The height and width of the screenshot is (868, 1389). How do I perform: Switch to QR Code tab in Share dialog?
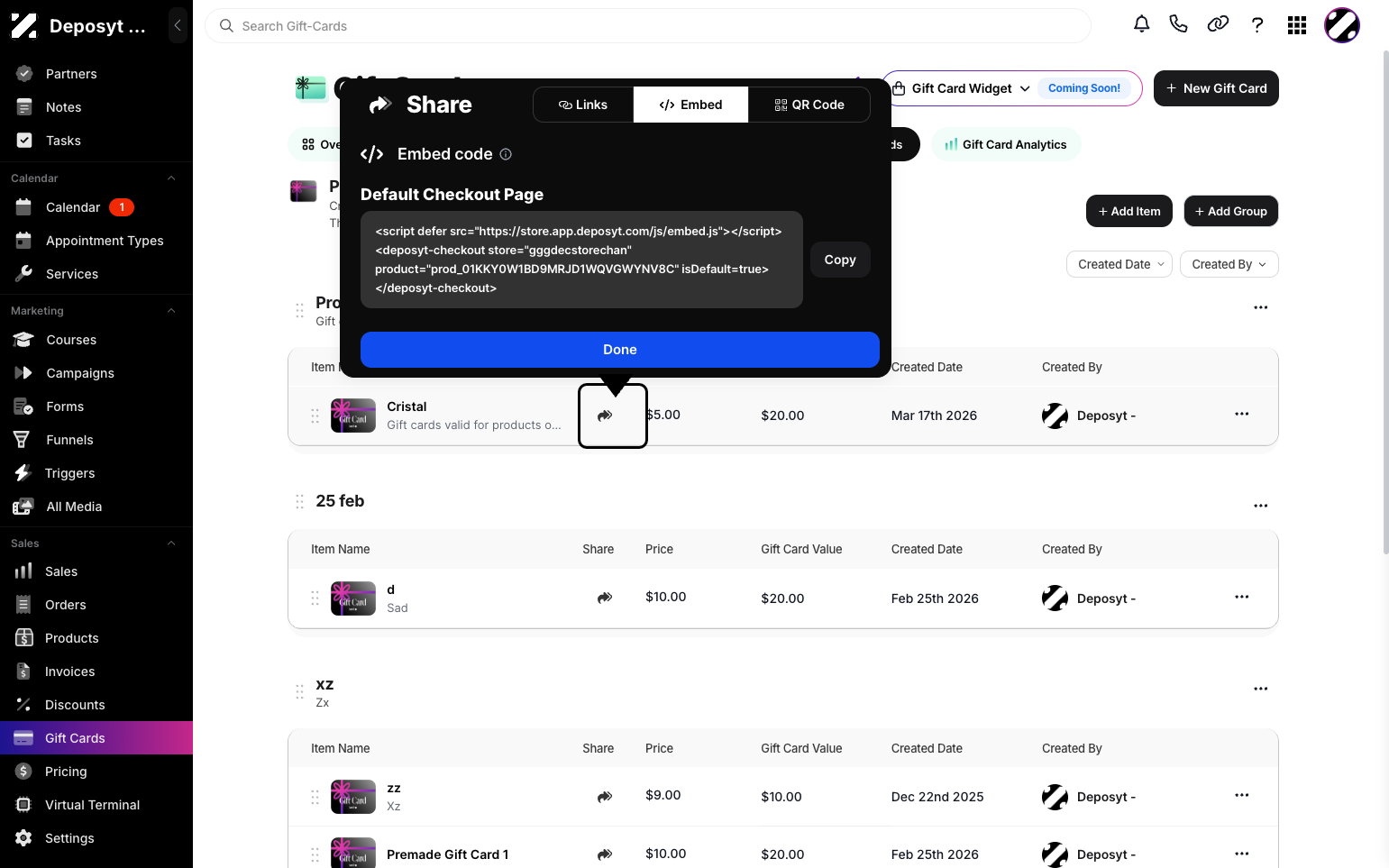(809, 105)
